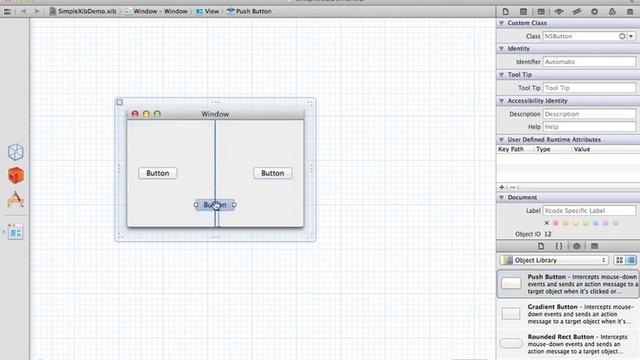
Task: Show the File Template library
Action: (541, 246)
